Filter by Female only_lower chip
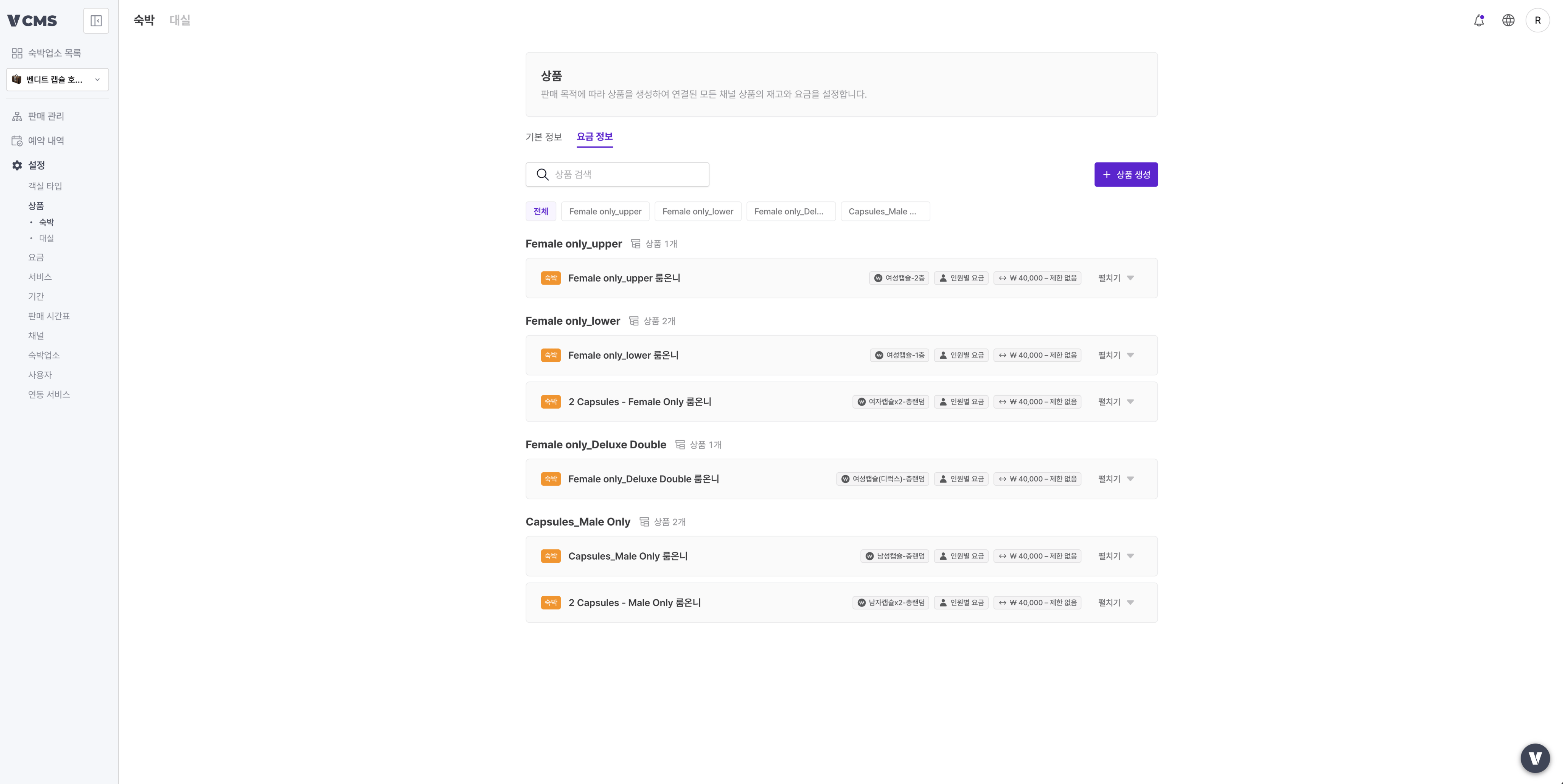The height and width of the screenshot is (784, 1563). [697, 211]
